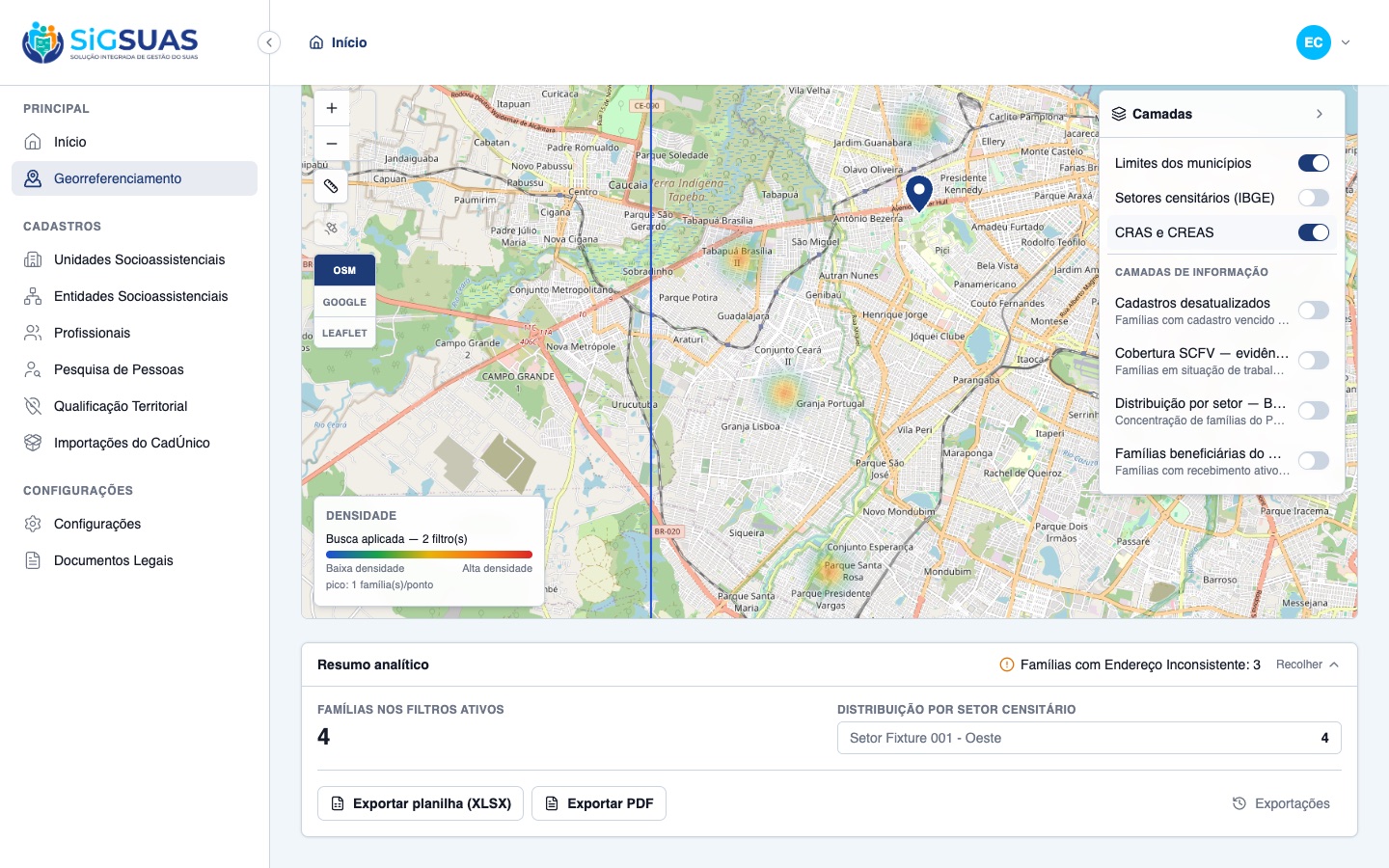Click the 'DENSIDADE' legend heading
Viewport: 1389px width, 868px height.
[x=361, y=516]
